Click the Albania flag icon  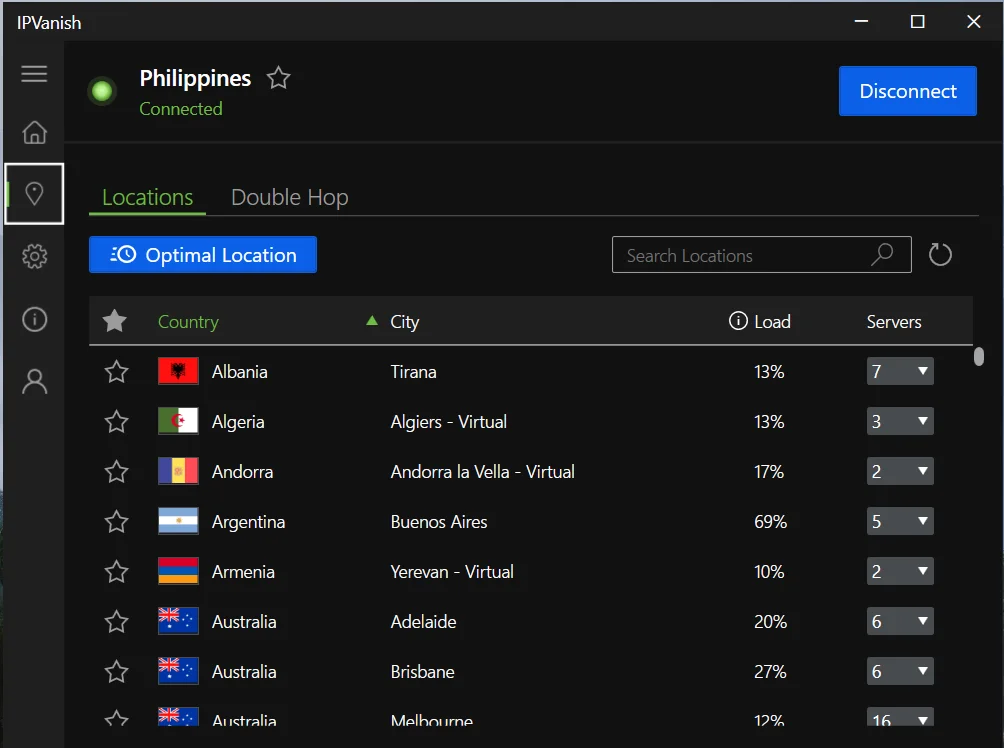(x=178, y=371)
